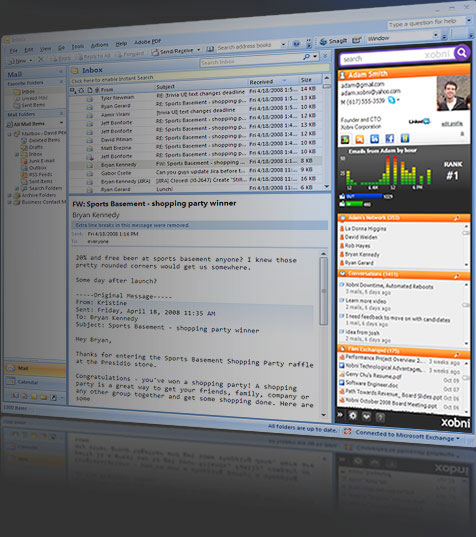Open the File menu
476x537 pixels.
point(14,51)
